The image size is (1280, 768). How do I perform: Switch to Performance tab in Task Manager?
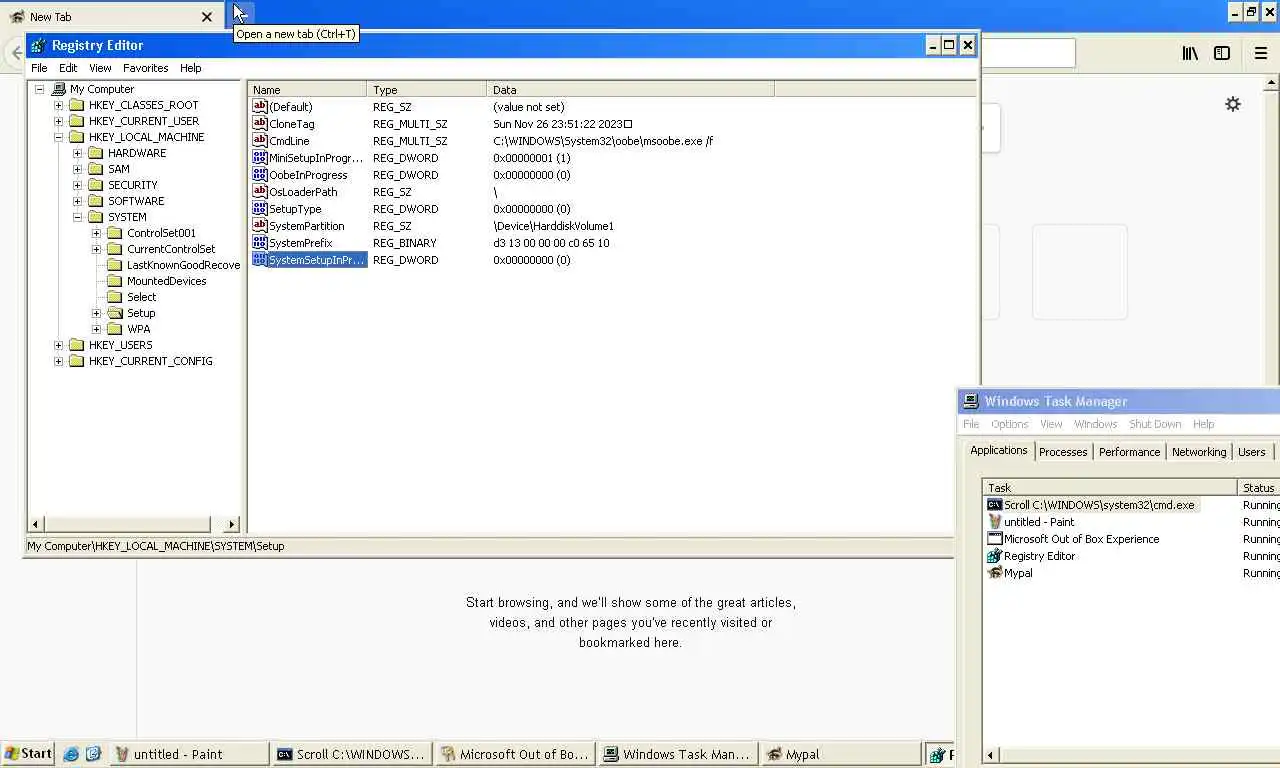click(1130, 452)
